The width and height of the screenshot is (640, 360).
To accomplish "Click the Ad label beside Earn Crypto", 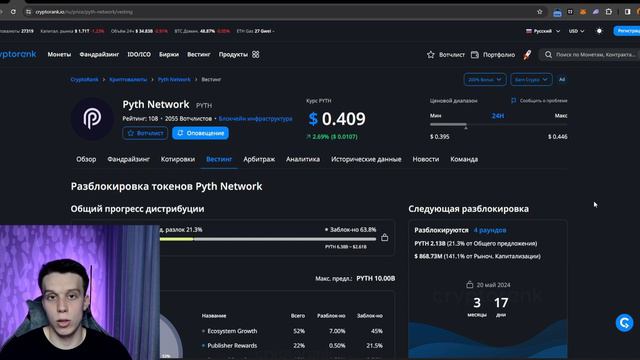I will tap(562, 80).
